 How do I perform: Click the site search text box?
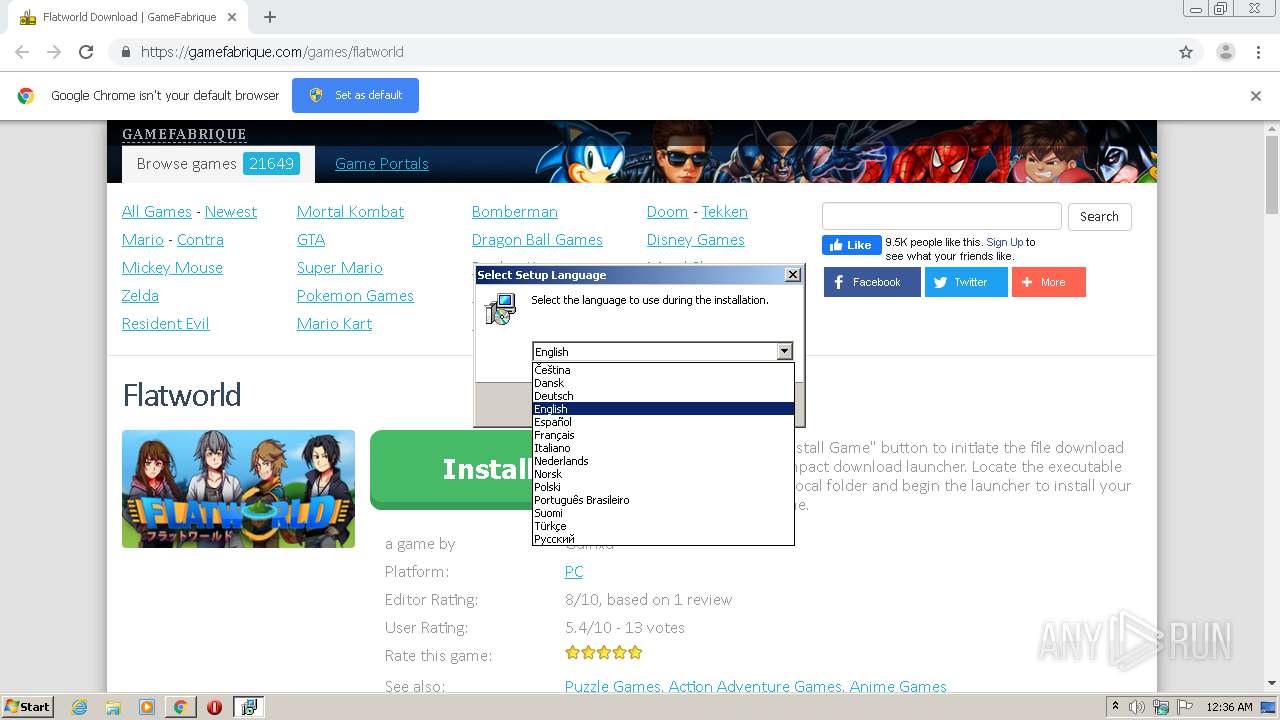click(941, 216)
